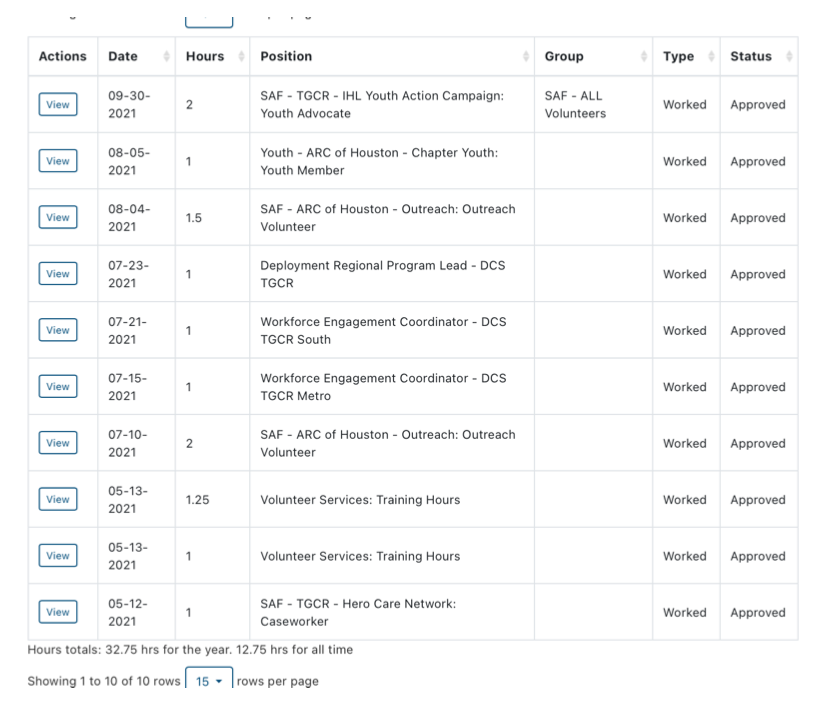View the 07-10-2021 Outreach Volunteer entry
The image size is (836, 722).
[x=58, y=443]
